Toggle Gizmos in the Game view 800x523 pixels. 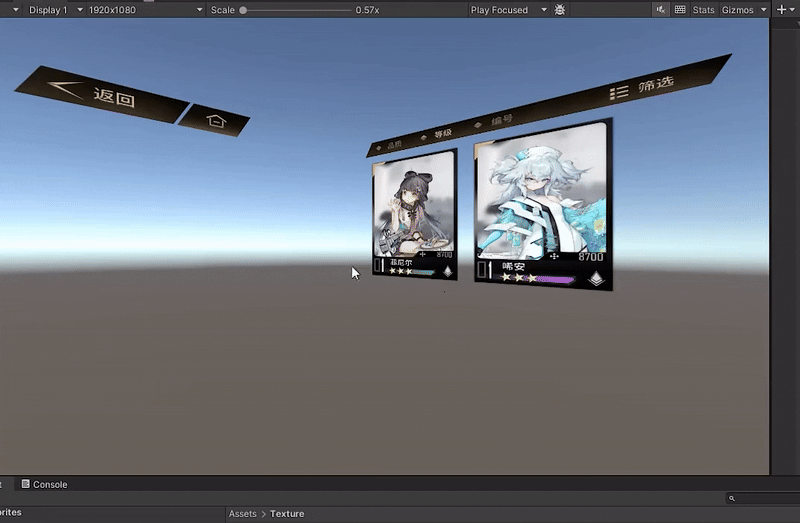click(x=737, y=10)
